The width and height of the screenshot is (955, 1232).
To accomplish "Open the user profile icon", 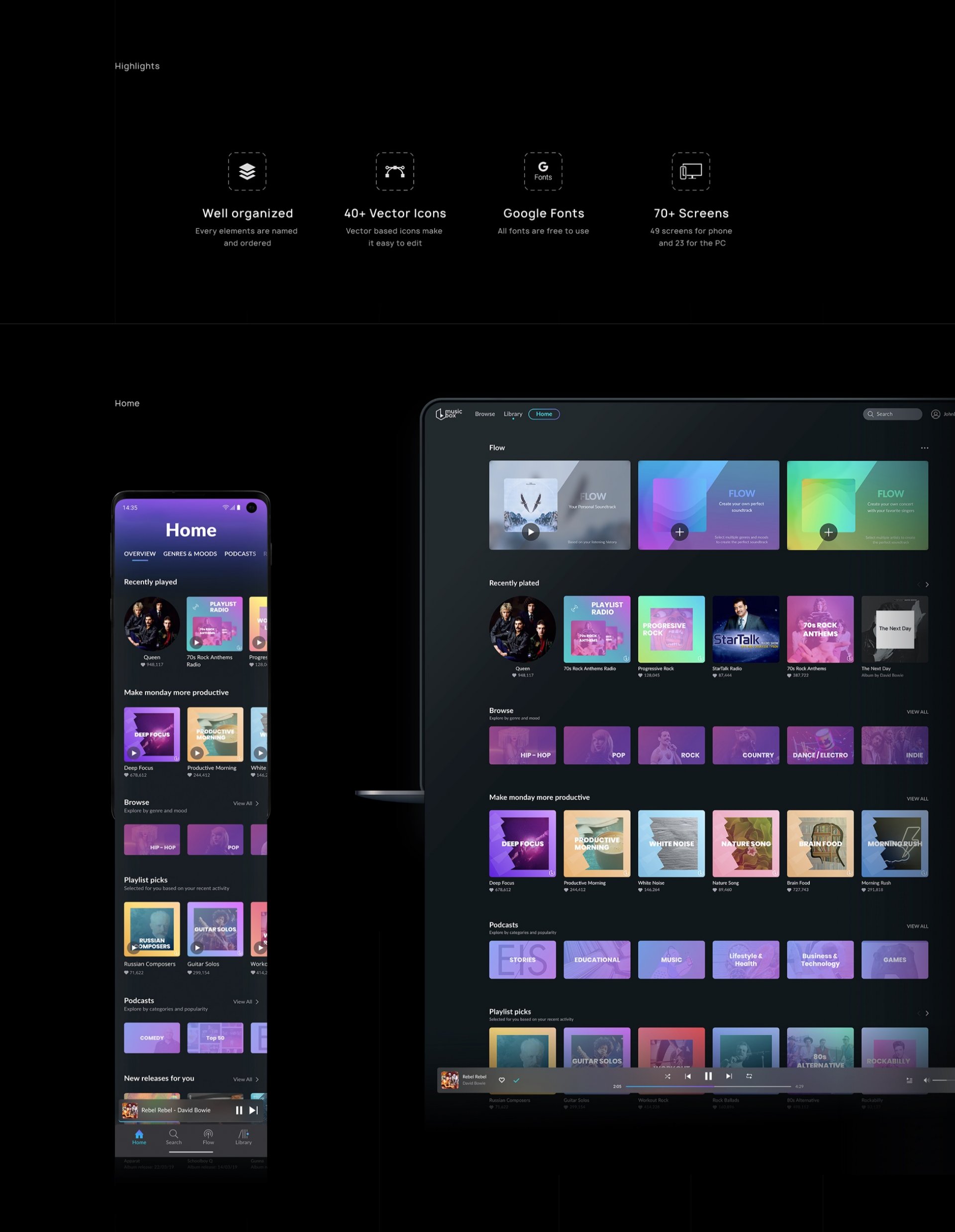I will click(935, 414).
